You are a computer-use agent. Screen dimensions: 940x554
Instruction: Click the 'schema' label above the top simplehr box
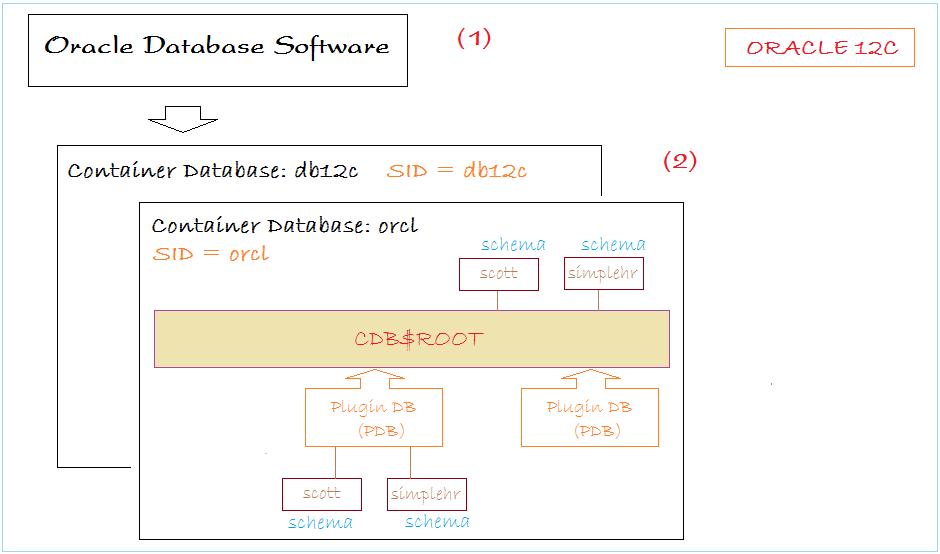coord(613,245)
